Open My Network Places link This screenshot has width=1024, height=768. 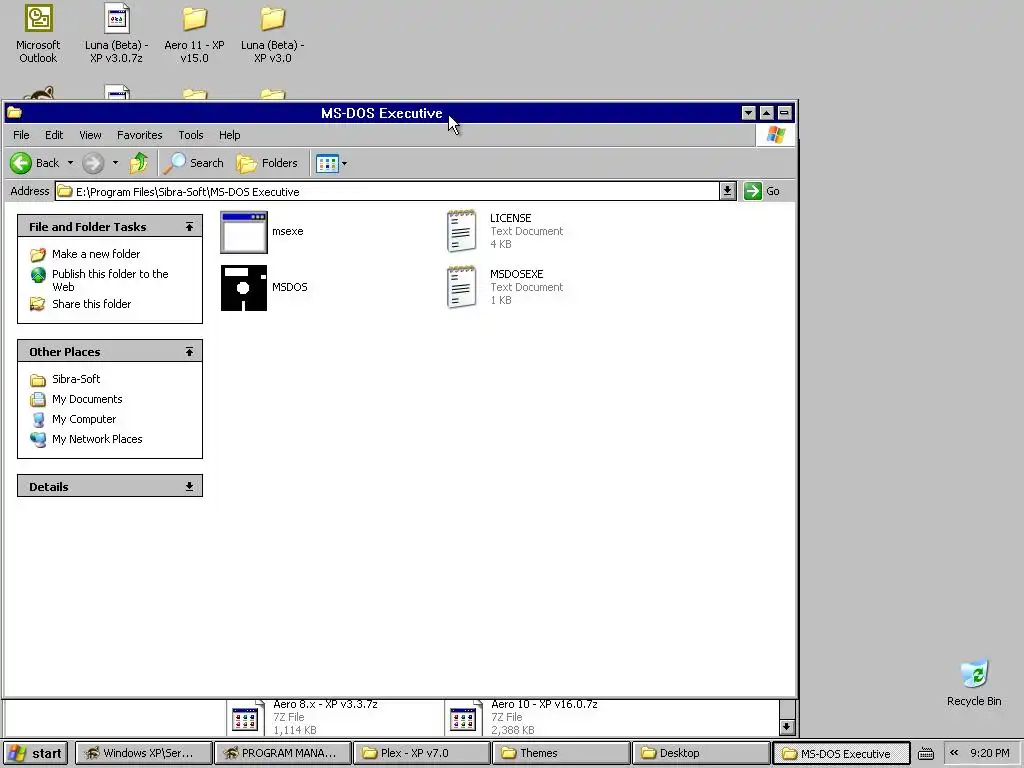click(x=97, y=440)
